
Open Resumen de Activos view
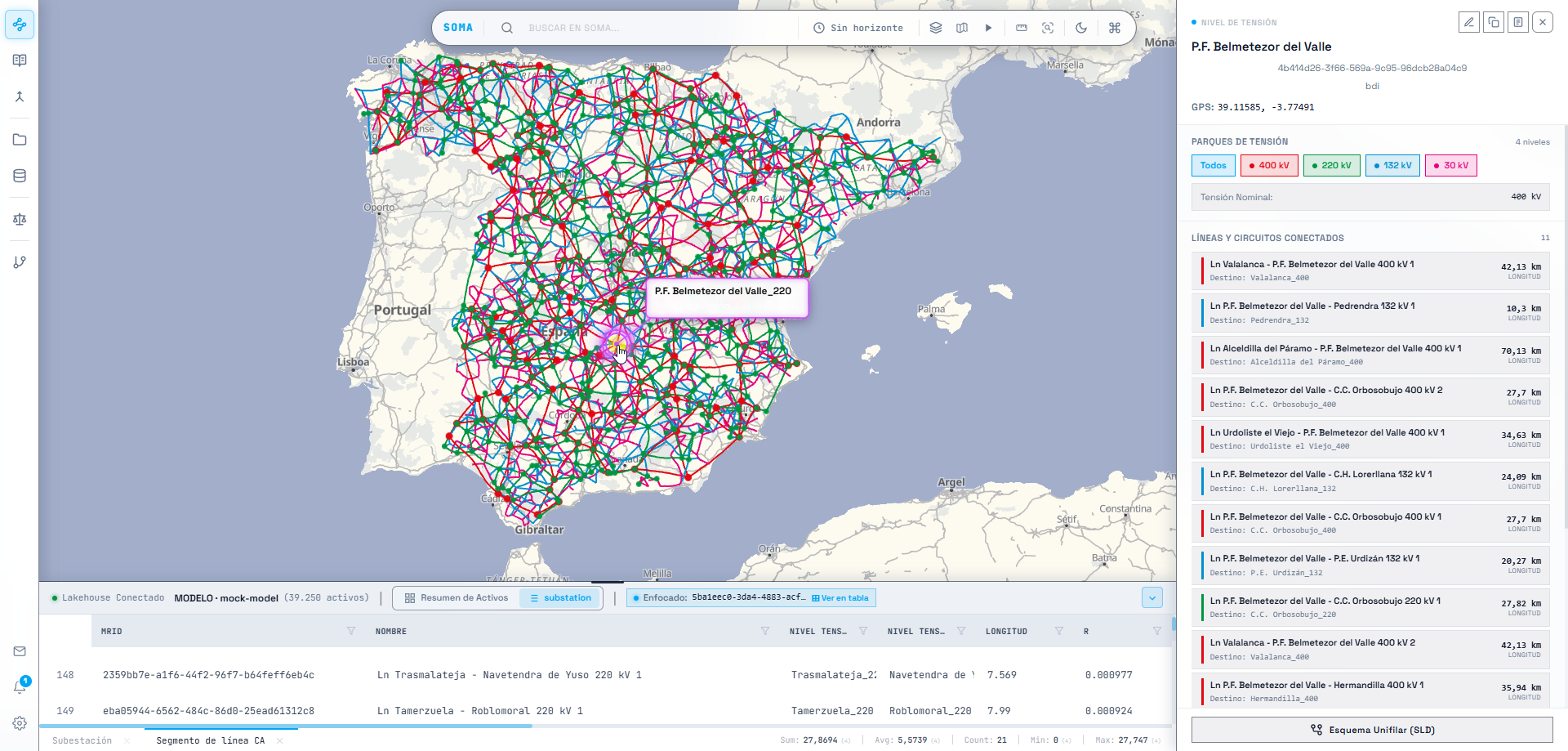click(x=457, y=598)
